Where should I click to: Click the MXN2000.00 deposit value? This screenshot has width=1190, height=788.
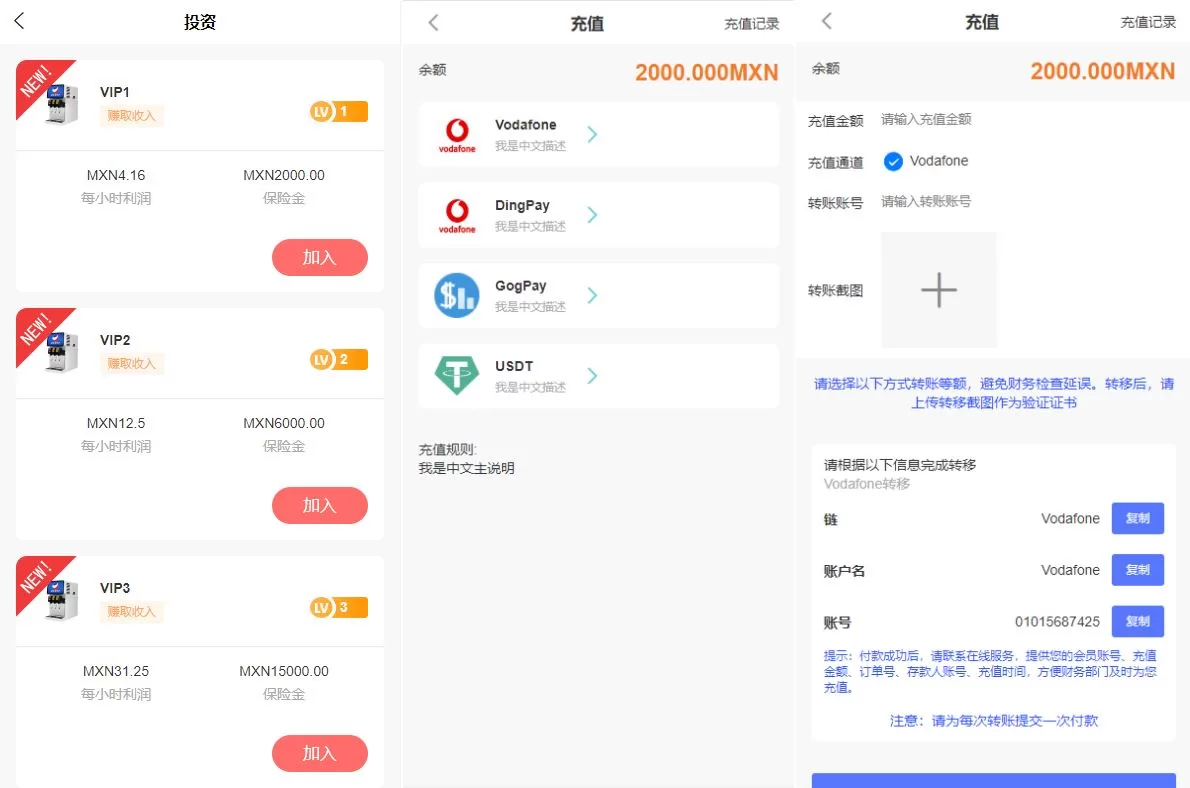pyautogui.click(x=284, y=175)
